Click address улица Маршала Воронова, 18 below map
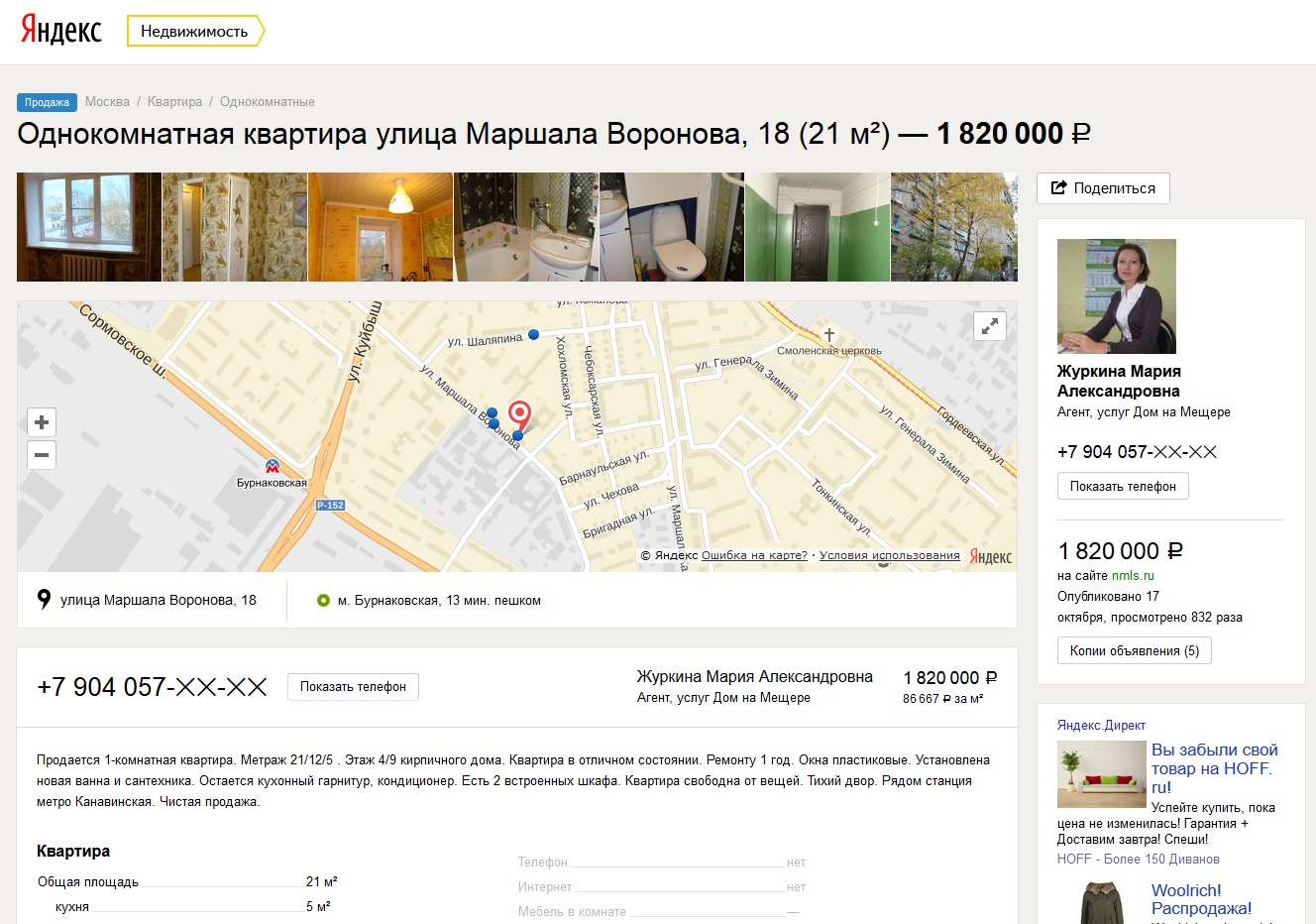Viewport: 1316px width, 924px height. point(159,600)
